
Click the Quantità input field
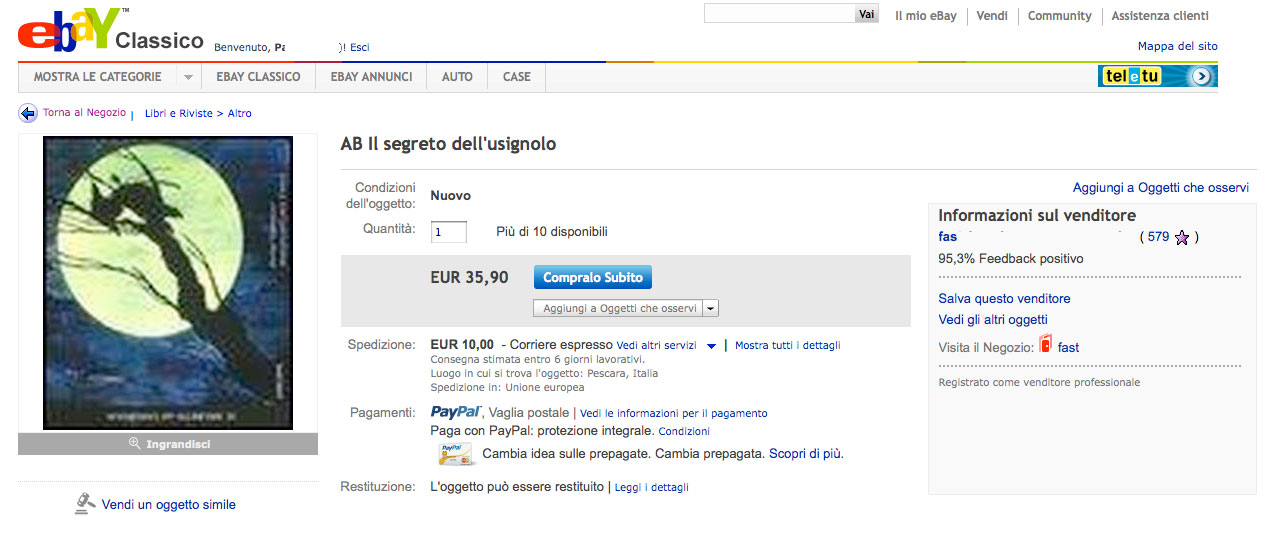(x=449, y=232)
